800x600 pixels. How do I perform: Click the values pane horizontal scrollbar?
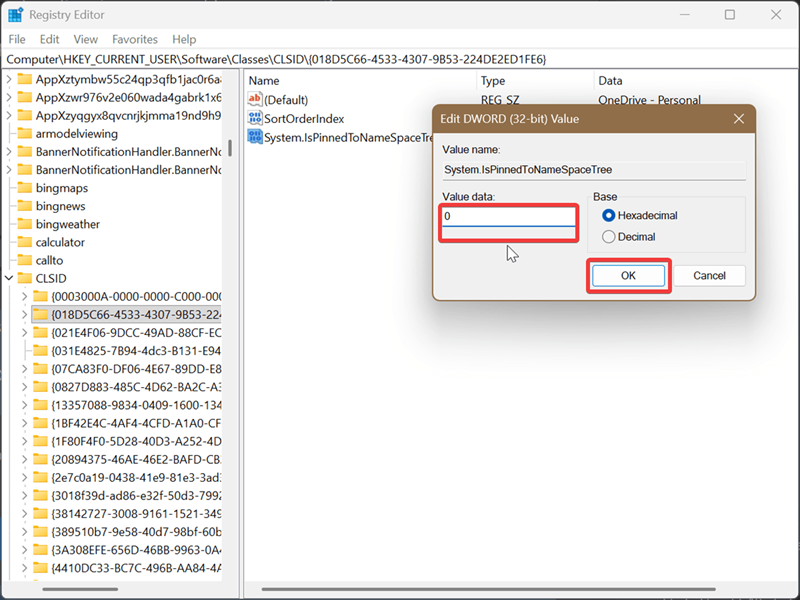488,589
